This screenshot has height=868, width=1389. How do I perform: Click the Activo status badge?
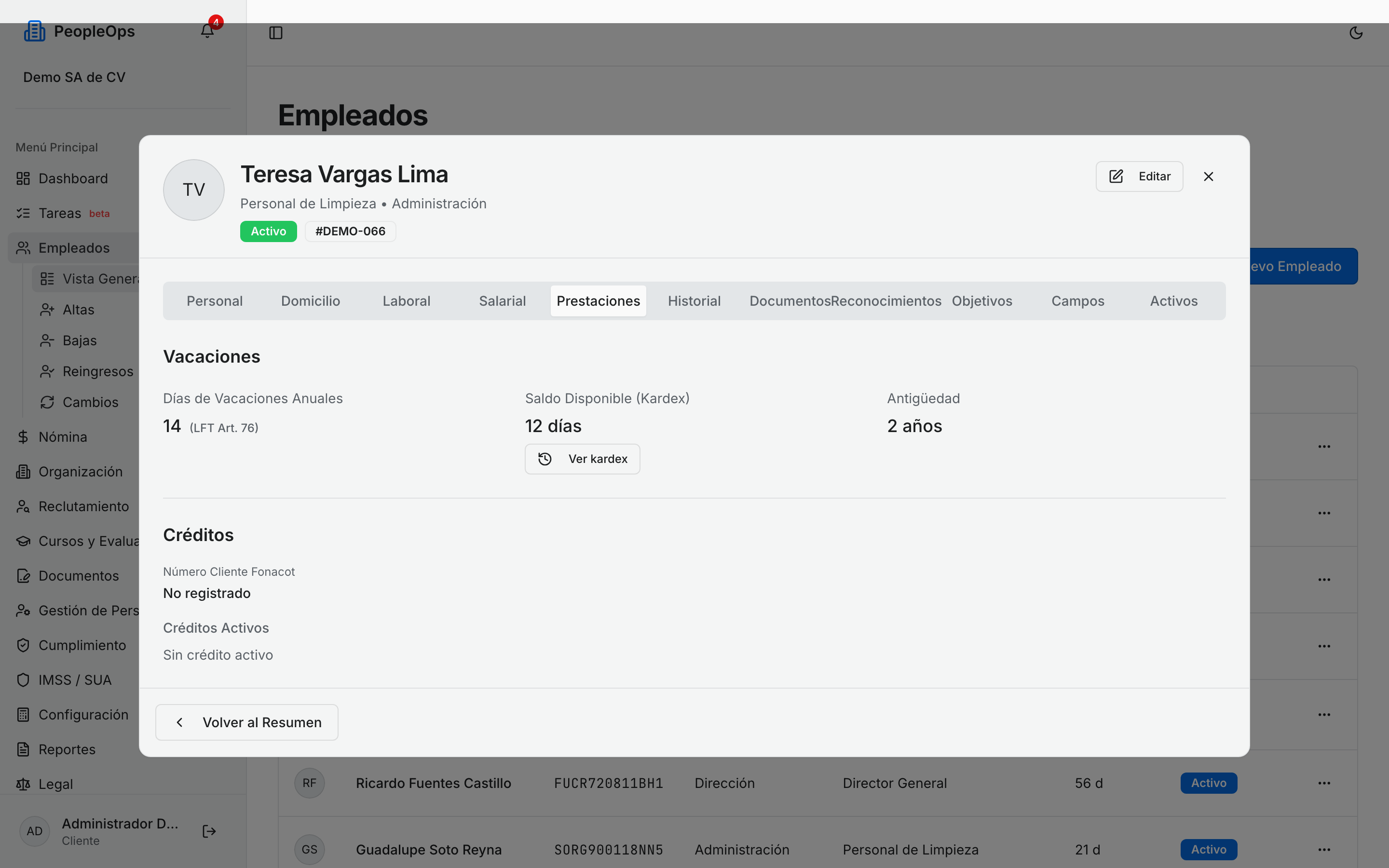pos(268,231)
